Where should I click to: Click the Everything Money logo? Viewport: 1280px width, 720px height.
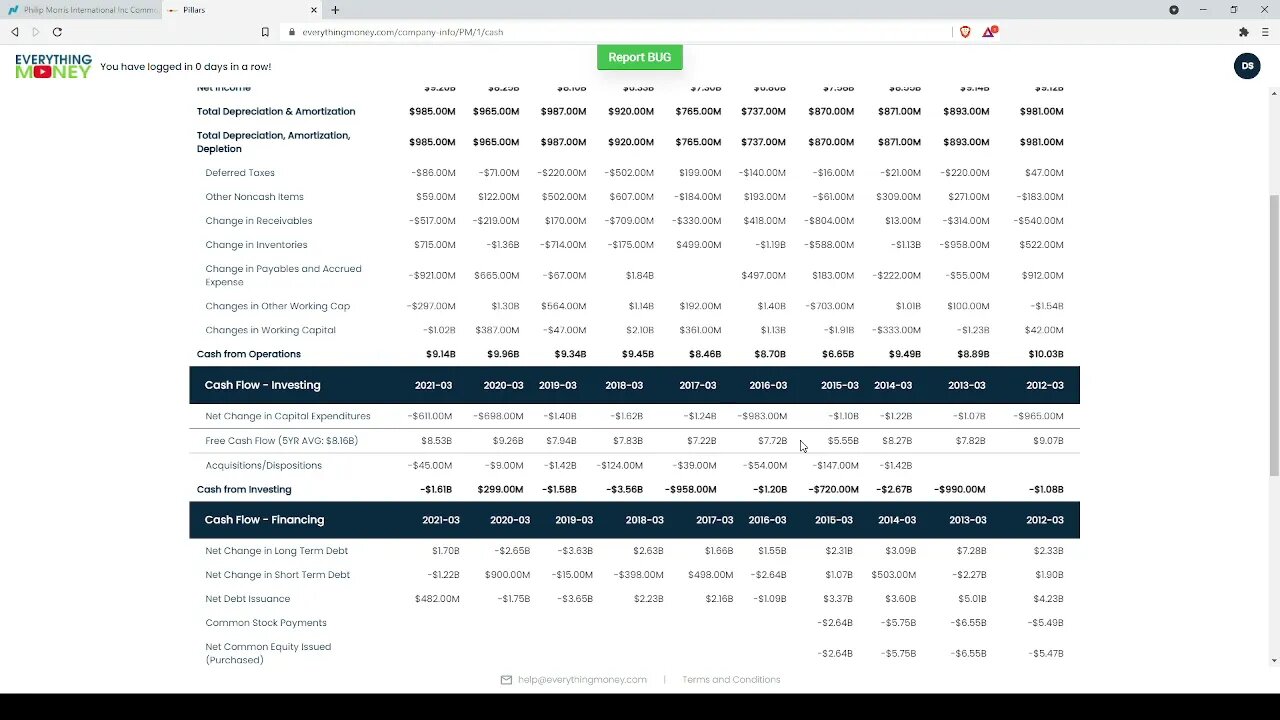[x=53, y=66]
